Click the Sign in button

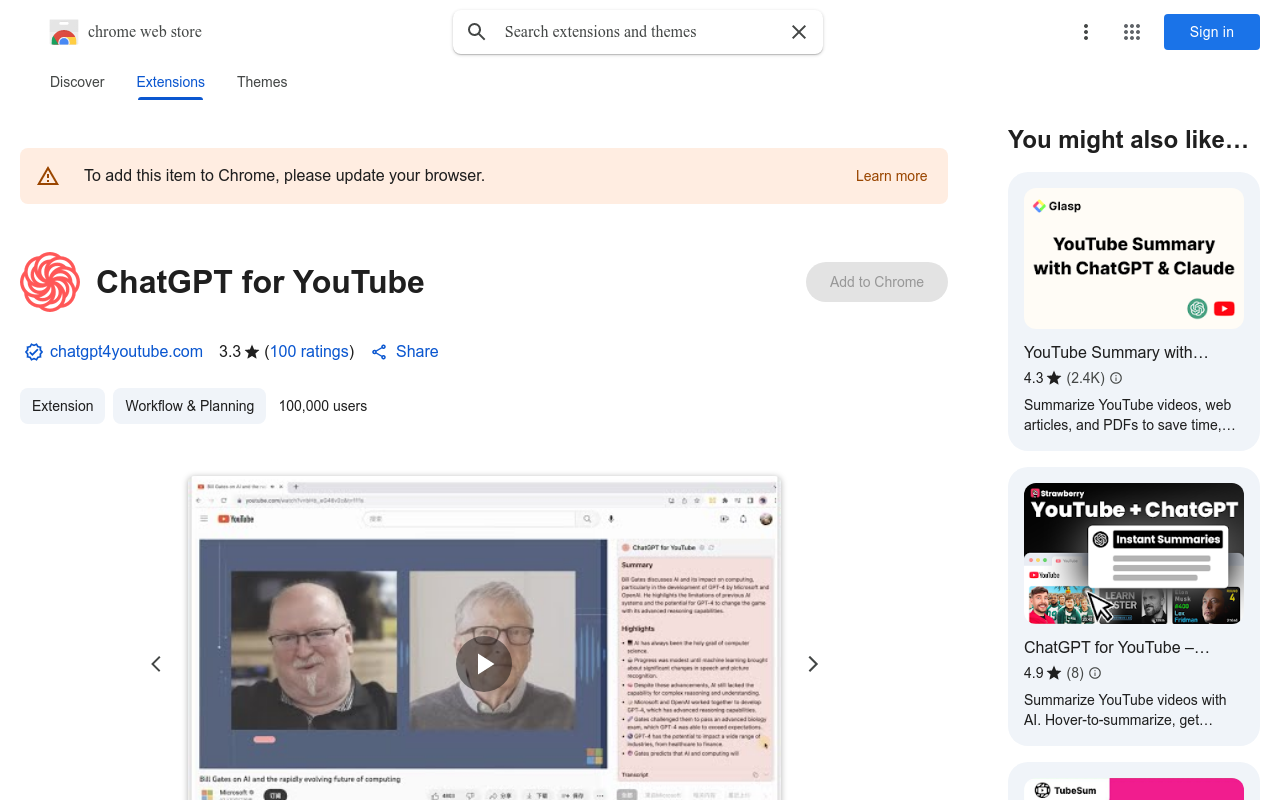coord(1212,32)
